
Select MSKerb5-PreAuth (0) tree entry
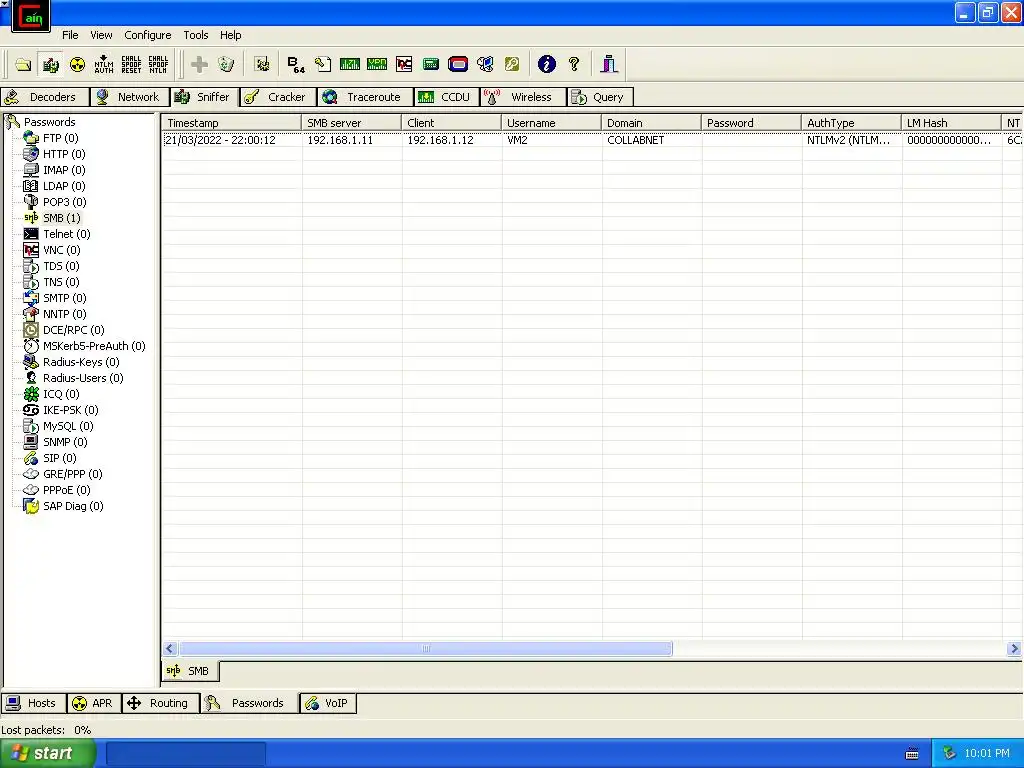[94, 346]
